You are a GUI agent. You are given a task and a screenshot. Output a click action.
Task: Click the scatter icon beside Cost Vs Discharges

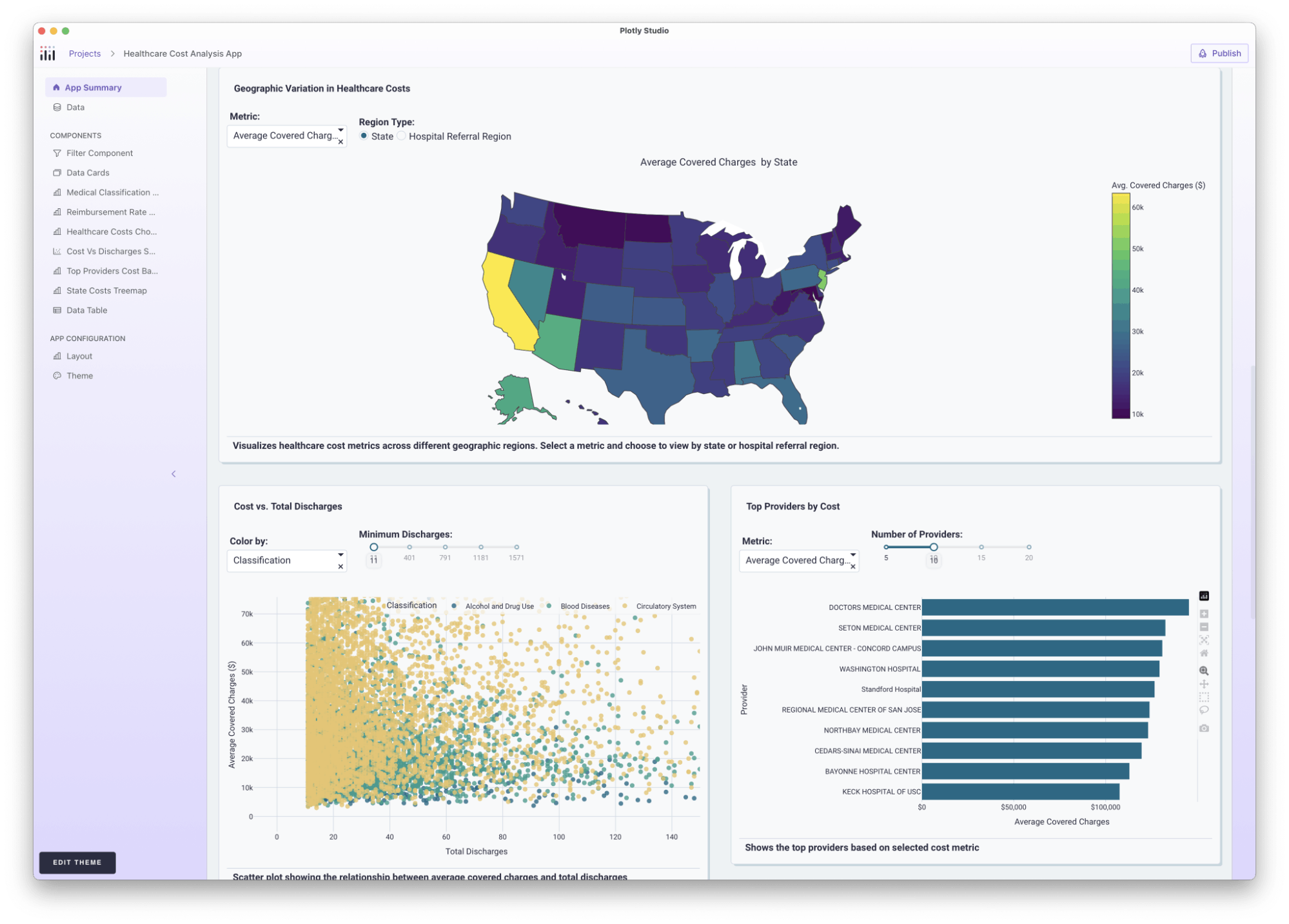coord(57,251)
